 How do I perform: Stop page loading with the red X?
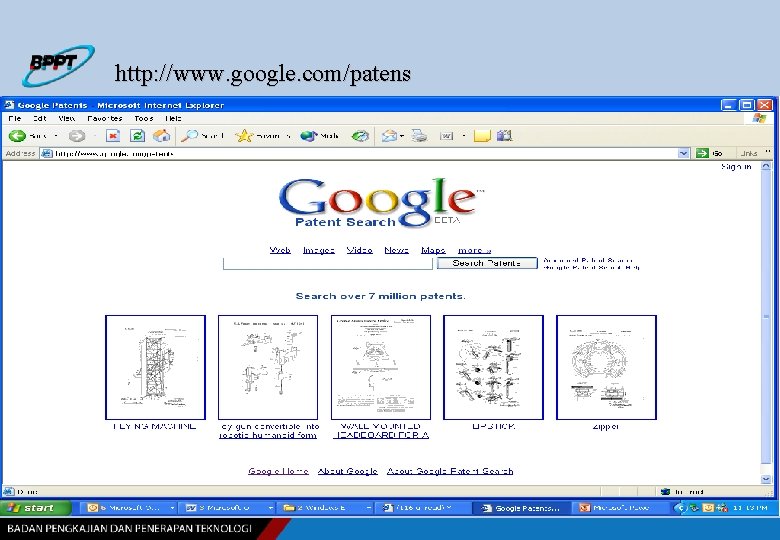(x=113, y=136)
